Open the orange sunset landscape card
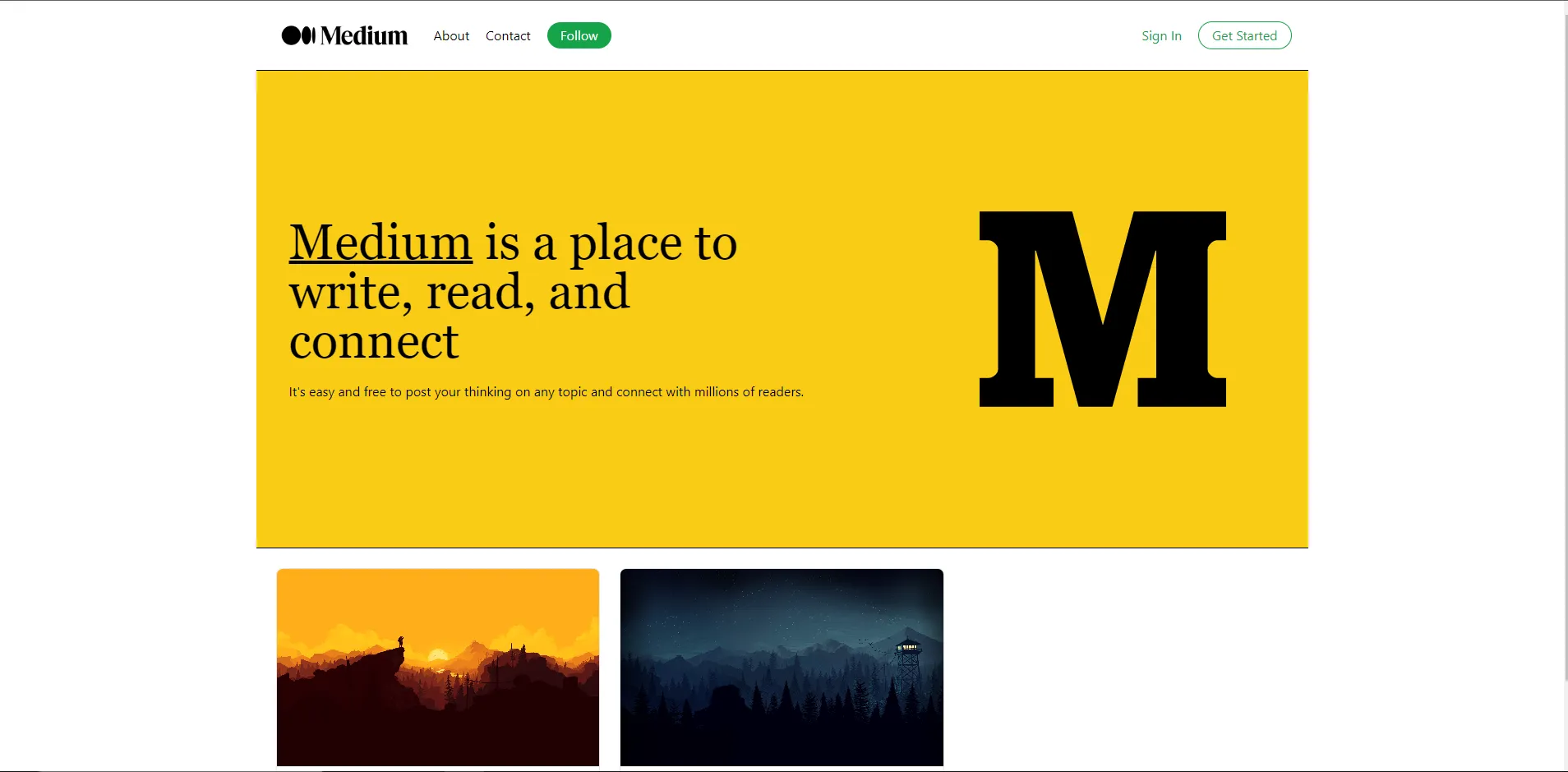 click(x=438, y=668)
